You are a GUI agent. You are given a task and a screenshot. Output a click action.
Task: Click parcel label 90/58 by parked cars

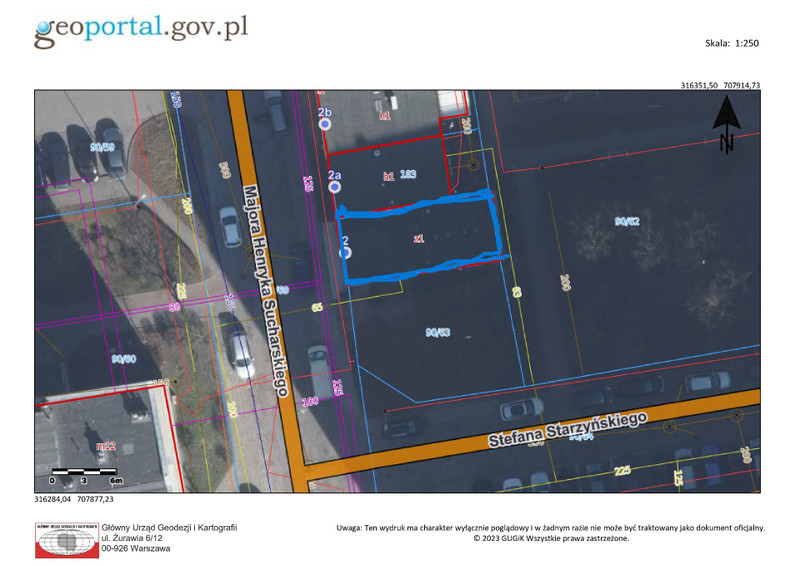pos(102,148)
